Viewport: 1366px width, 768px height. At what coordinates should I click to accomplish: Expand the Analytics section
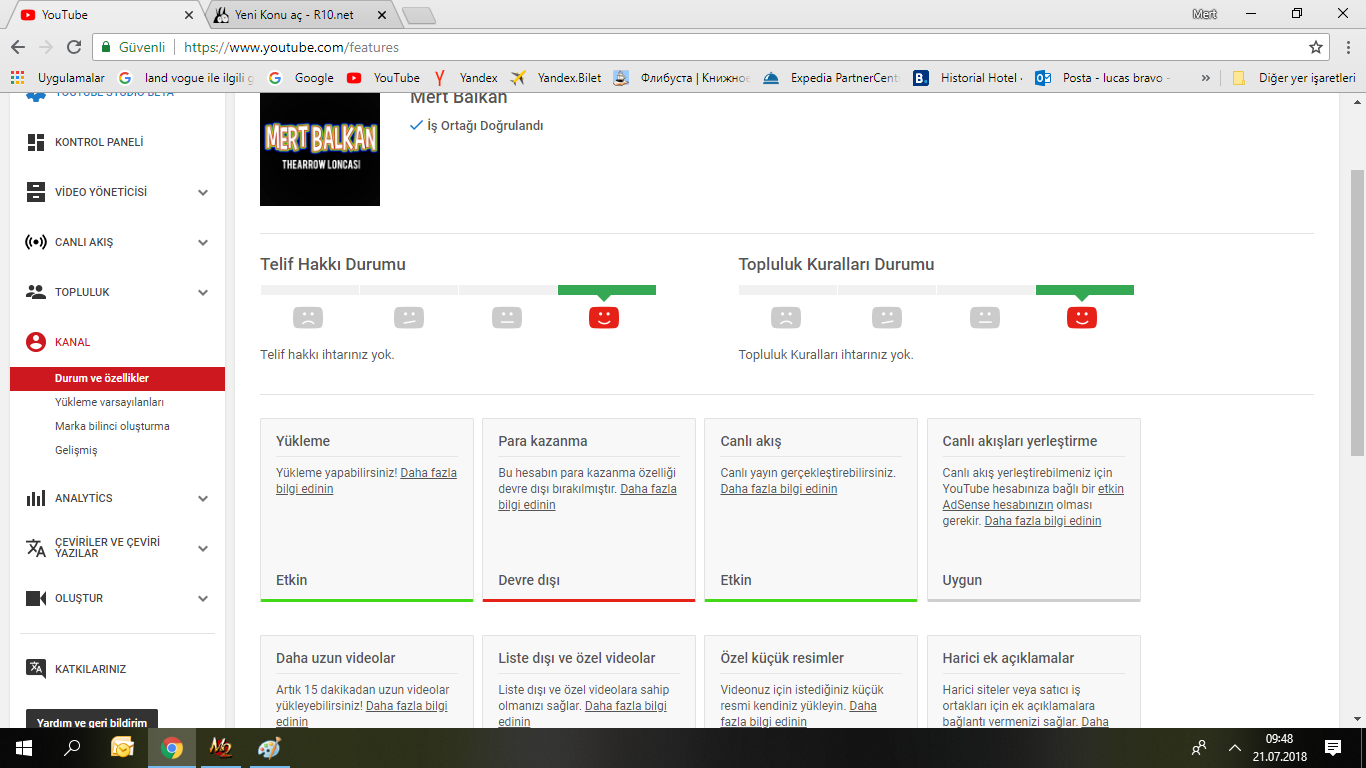point(203,498)
